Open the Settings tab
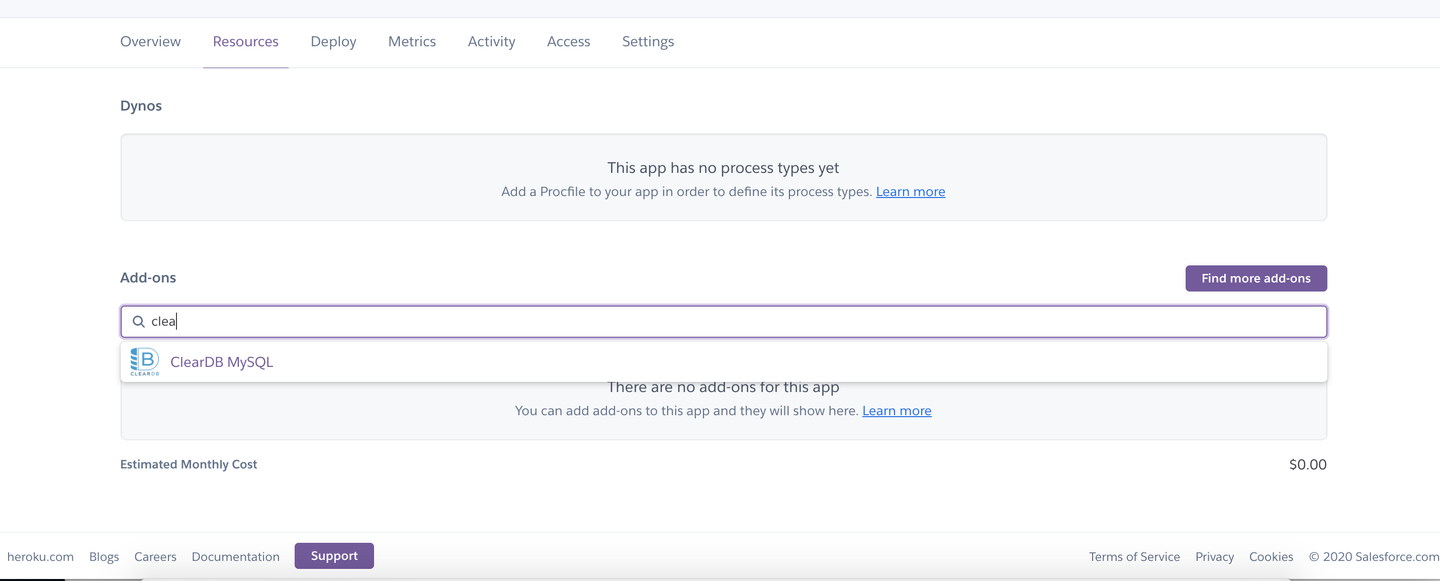 [x=648, y=42]
